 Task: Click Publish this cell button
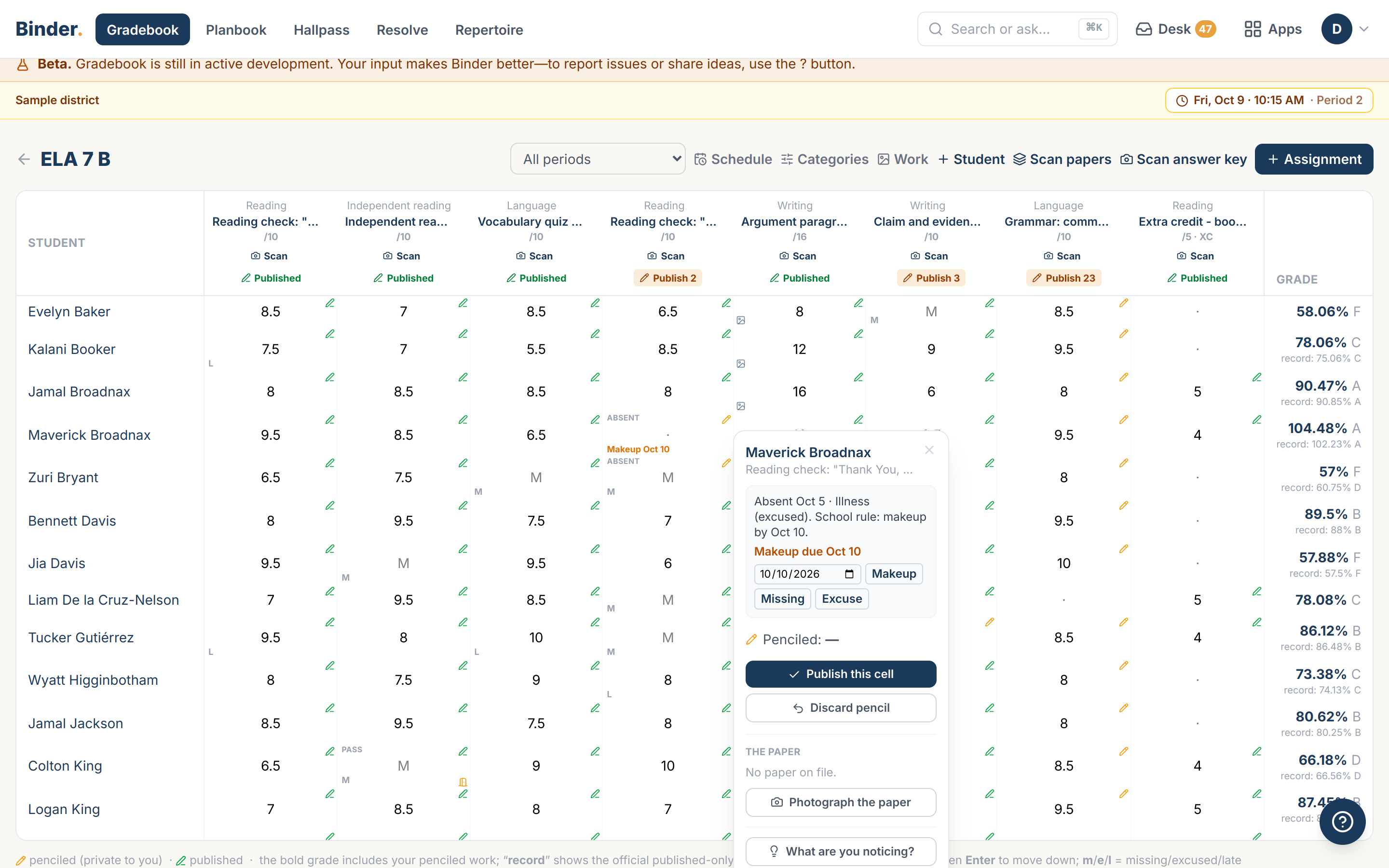[x=841, y=674]
